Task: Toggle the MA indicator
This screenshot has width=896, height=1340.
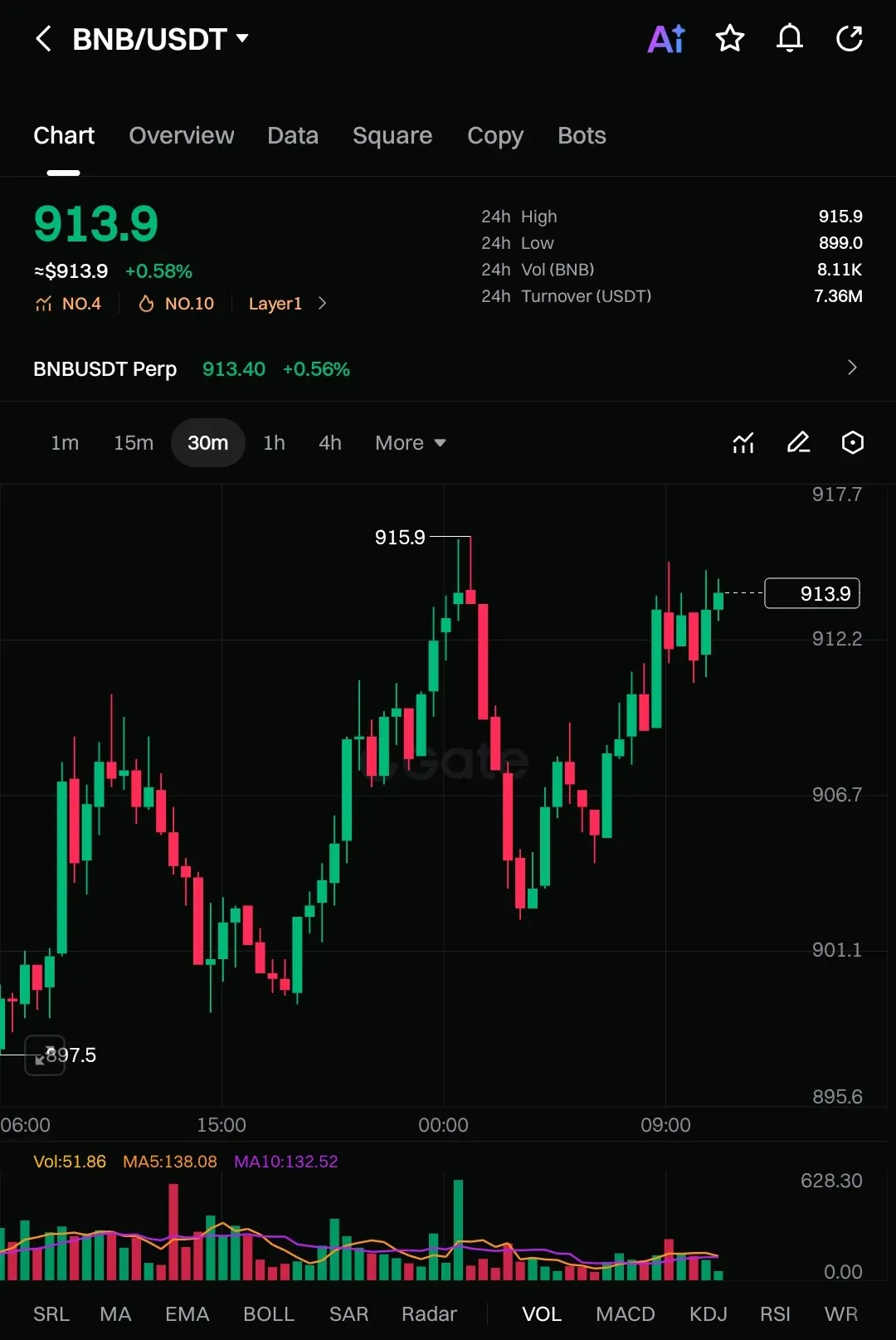Action: click(115, 1314)
